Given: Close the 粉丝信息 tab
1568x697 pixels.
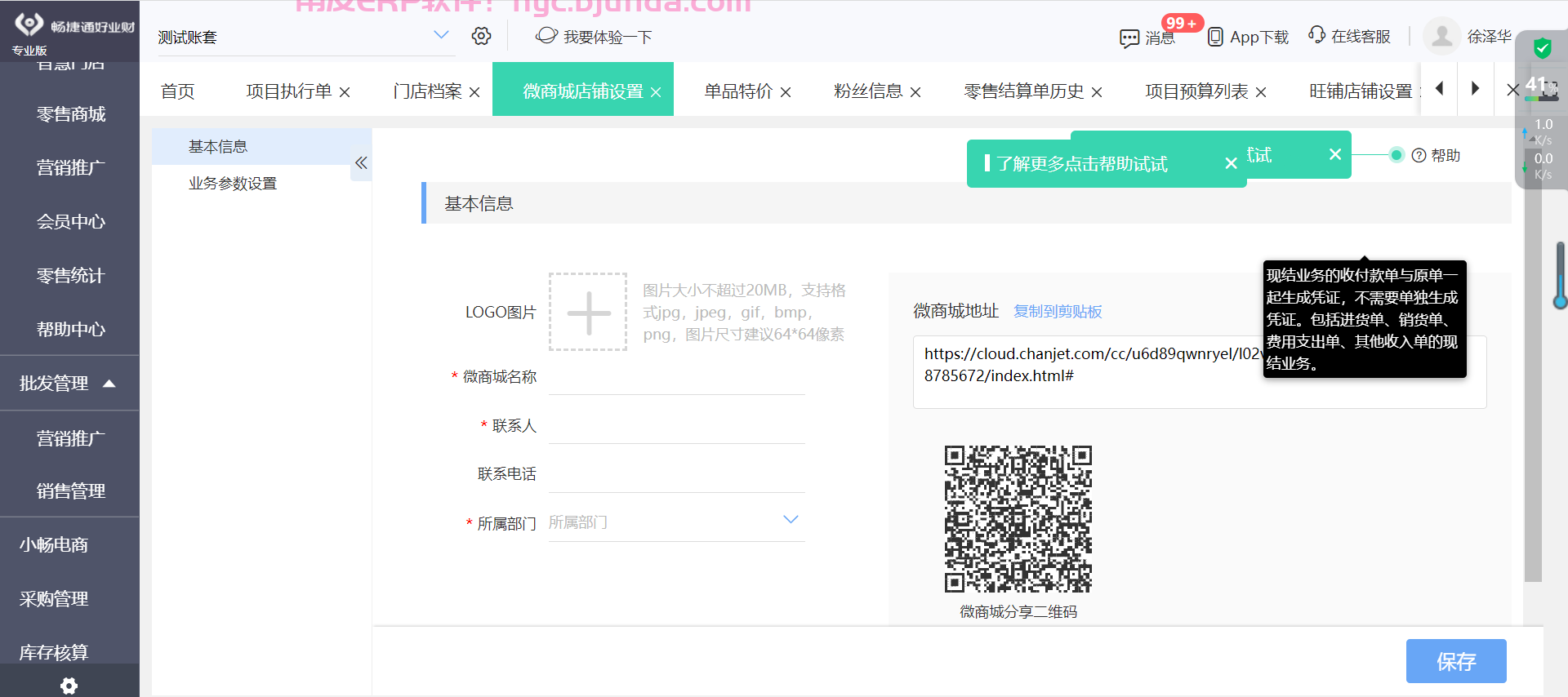Looking at the screenshot, I should (x=915, y=92).
